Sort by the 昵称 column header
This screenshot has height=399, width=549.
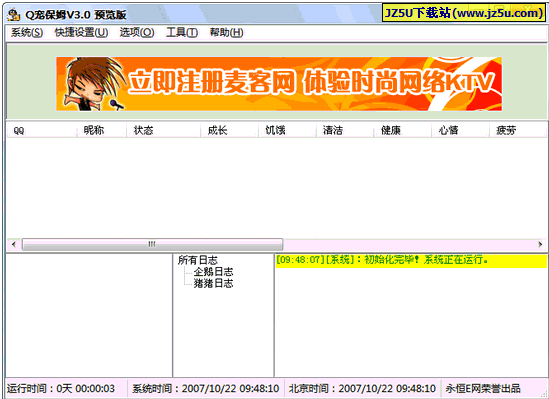pos(102,131)
